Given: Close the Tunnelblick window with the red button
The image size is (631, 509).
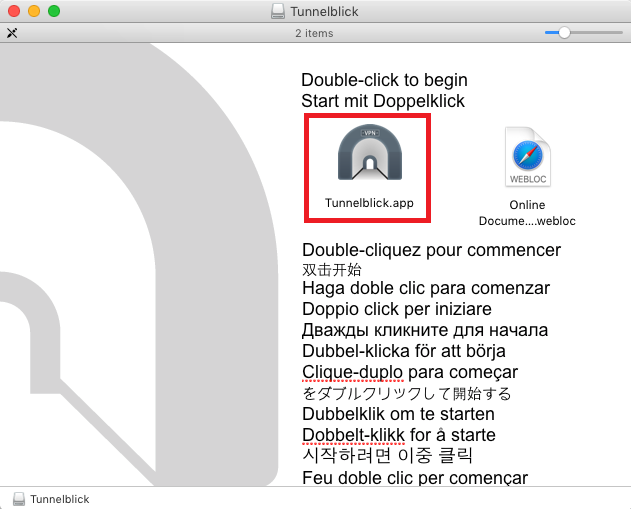Looking at the screenshot, I should (x=14, y=11).
